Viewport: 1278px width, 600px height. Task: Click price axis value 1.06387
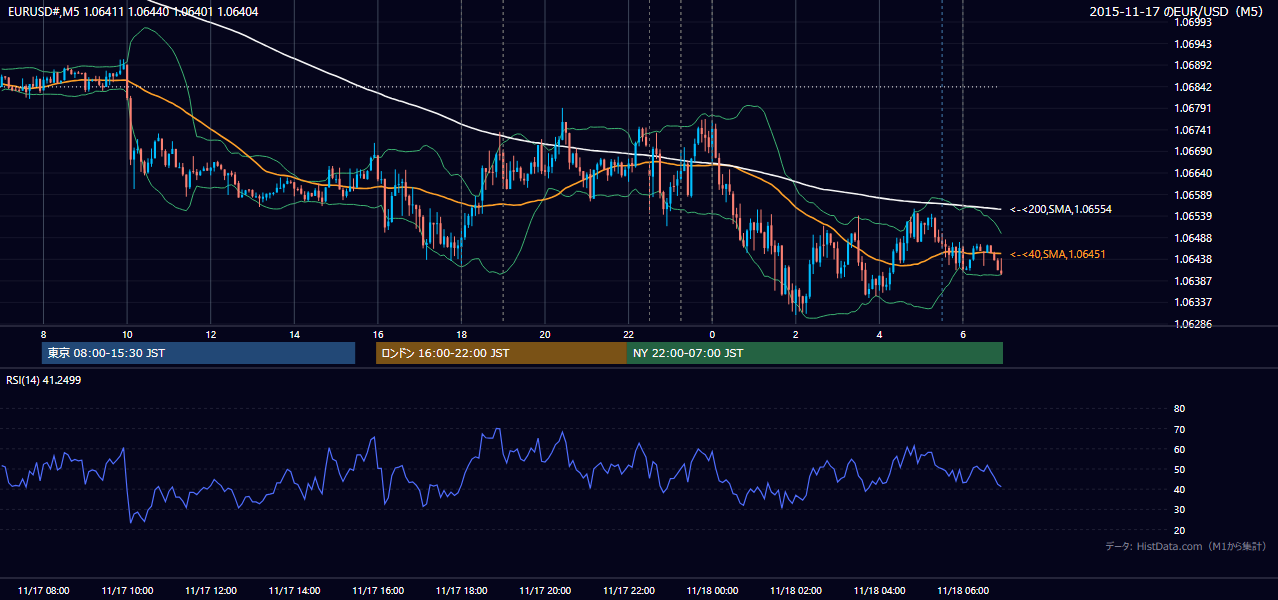(1193, 281)
